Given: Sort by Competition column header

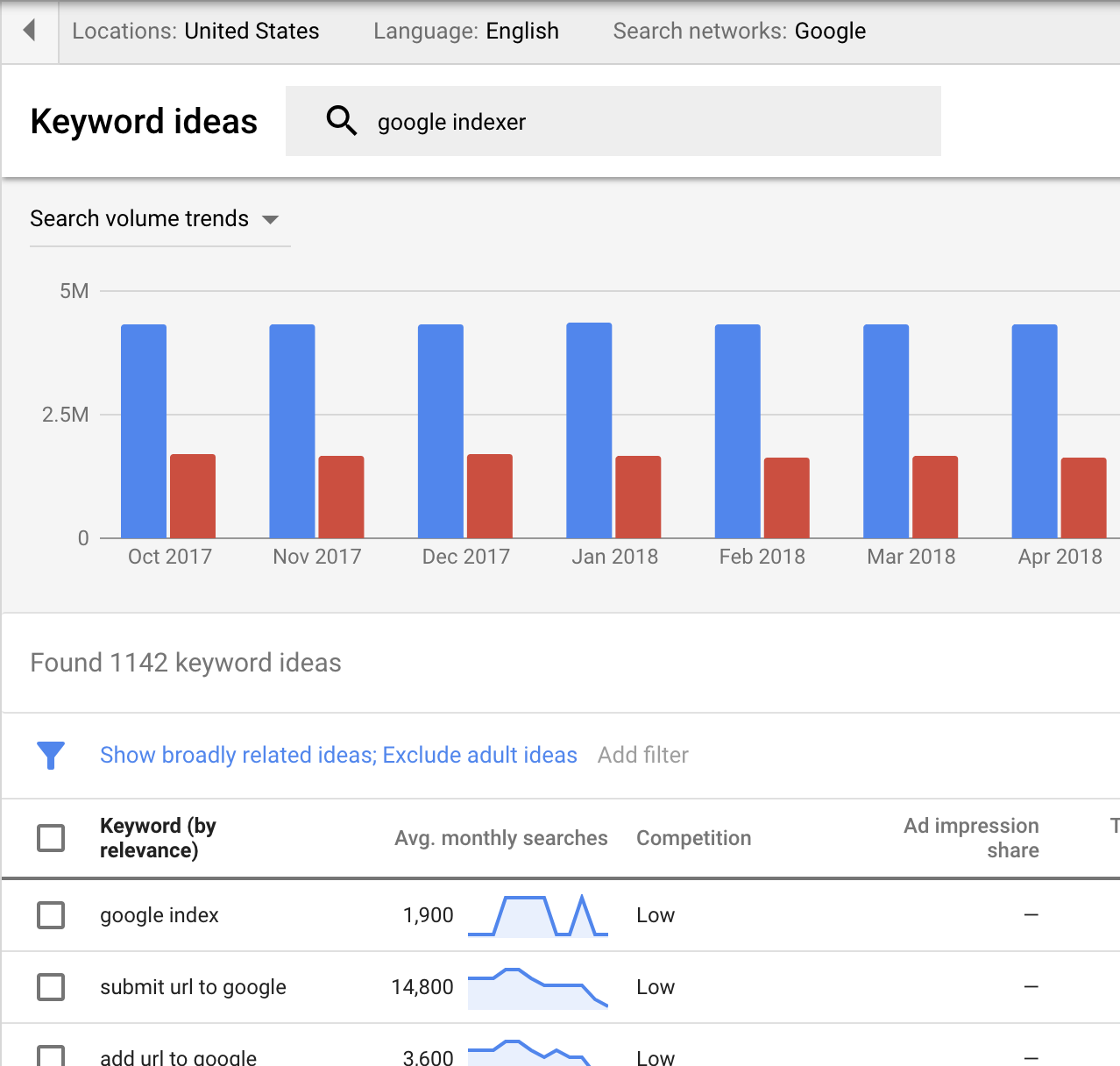Looking at the screenshot, I should click(x=693, y=838).
